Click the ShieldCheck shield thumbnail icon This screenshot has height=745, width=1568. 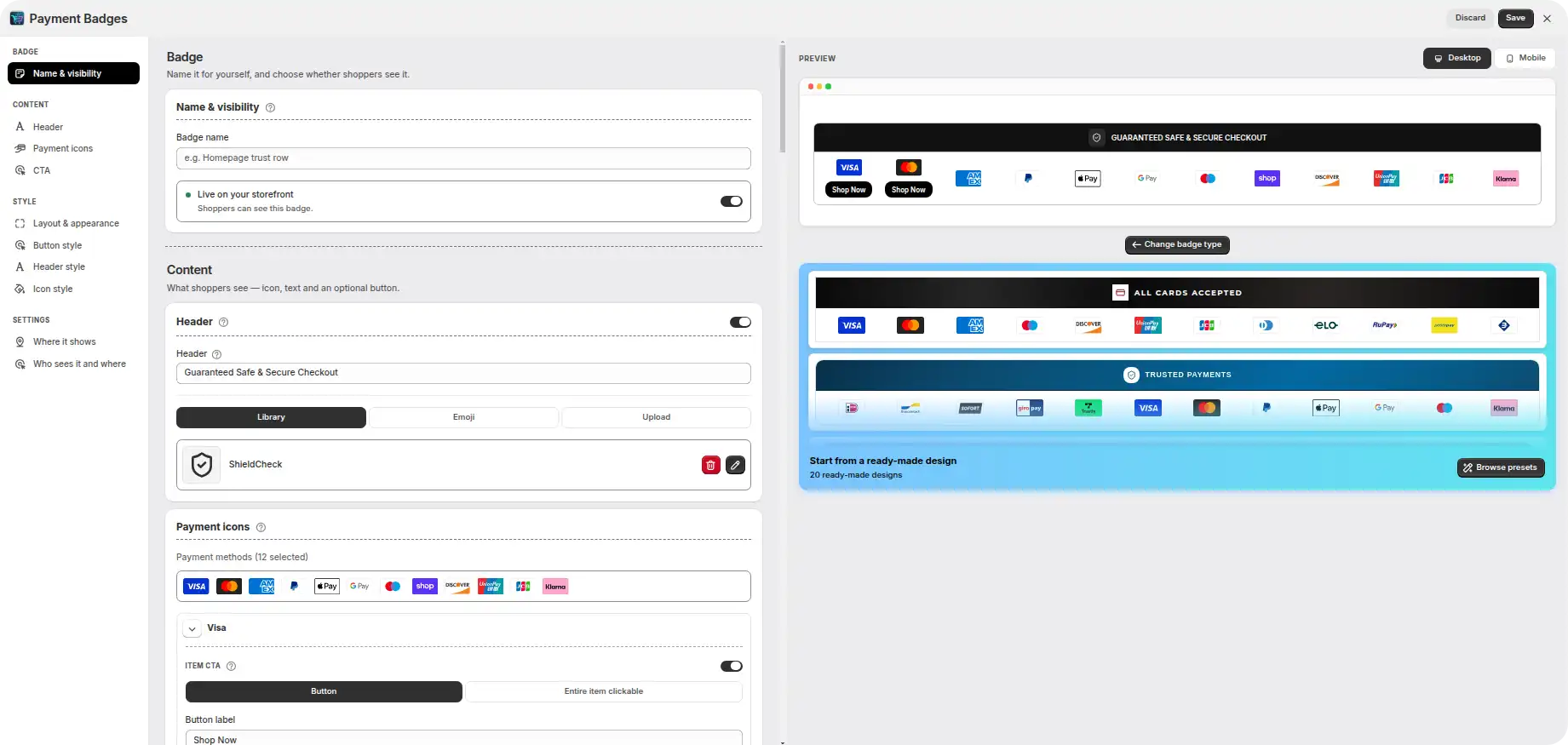coord(202,465)
